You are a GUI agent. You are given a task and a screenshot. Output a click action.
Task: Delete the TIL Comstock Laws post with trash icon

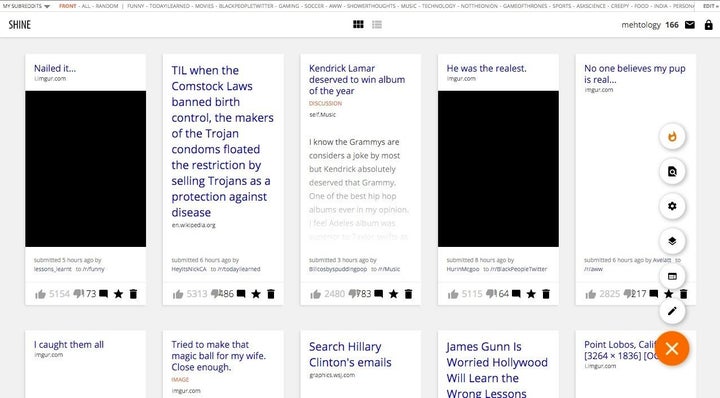(x=271, y=294)
